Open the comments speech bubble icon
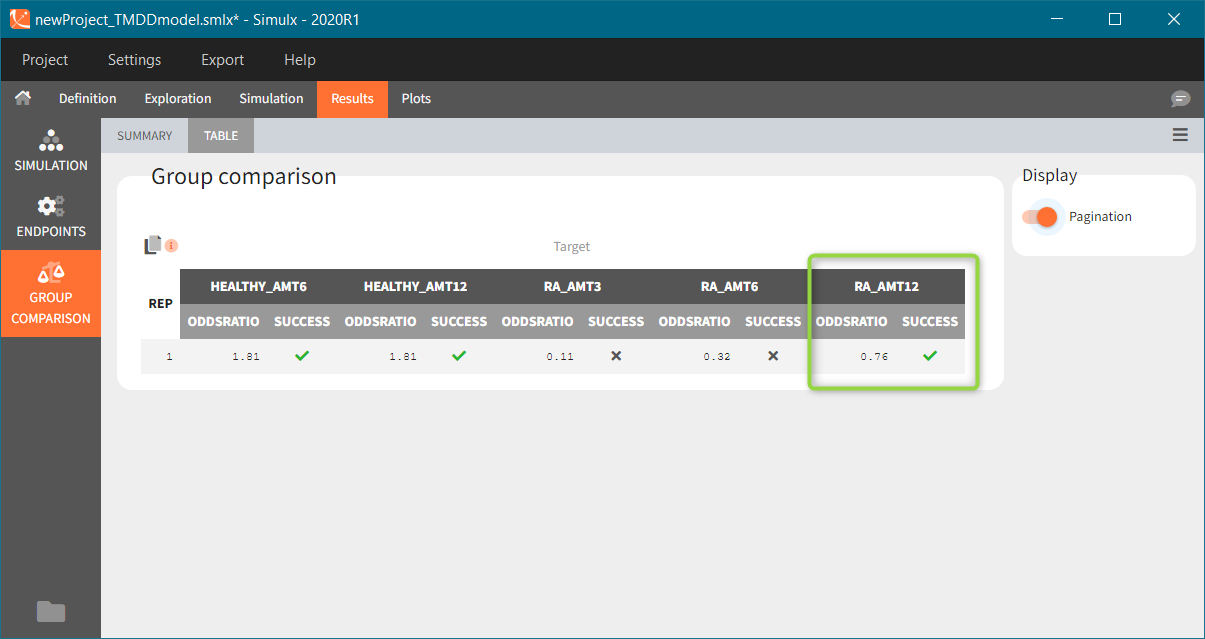Image resolution: width=1205 pixels, height=639 pixels. 1181,99
